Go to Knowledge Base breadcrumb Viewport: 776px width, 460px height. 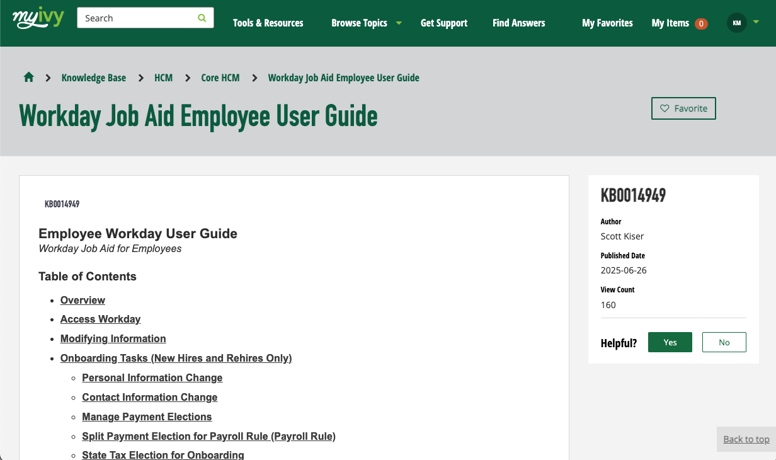click(94, 78)
